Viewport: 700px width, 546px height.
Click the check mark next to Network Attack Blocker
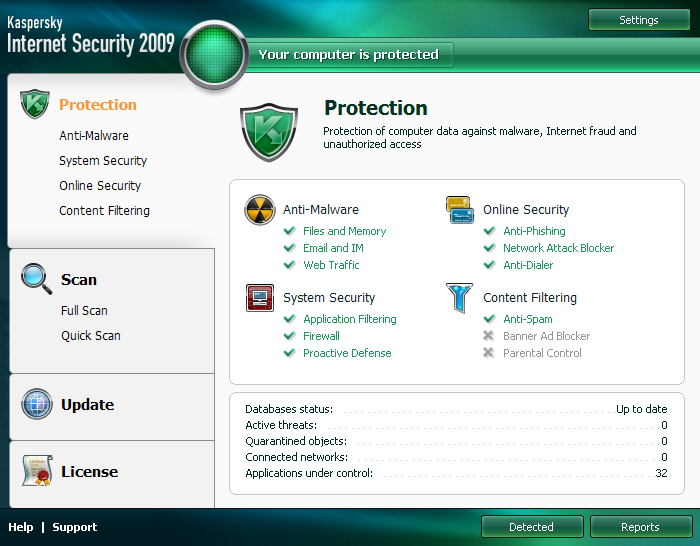490,248
